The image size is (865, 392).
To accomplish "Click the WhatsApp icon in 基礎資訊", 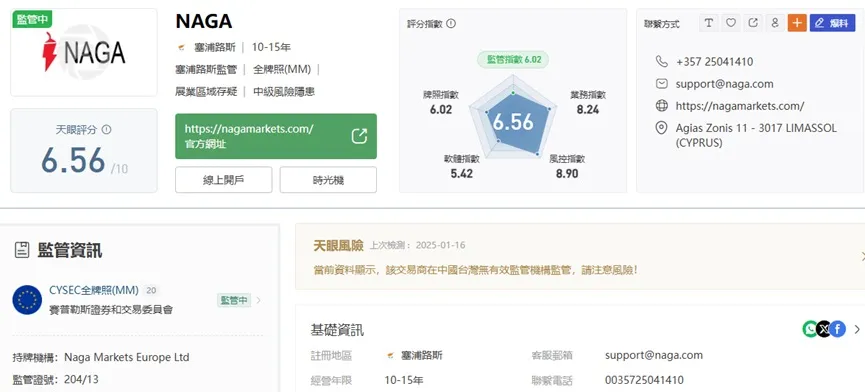I will point(810,329).
